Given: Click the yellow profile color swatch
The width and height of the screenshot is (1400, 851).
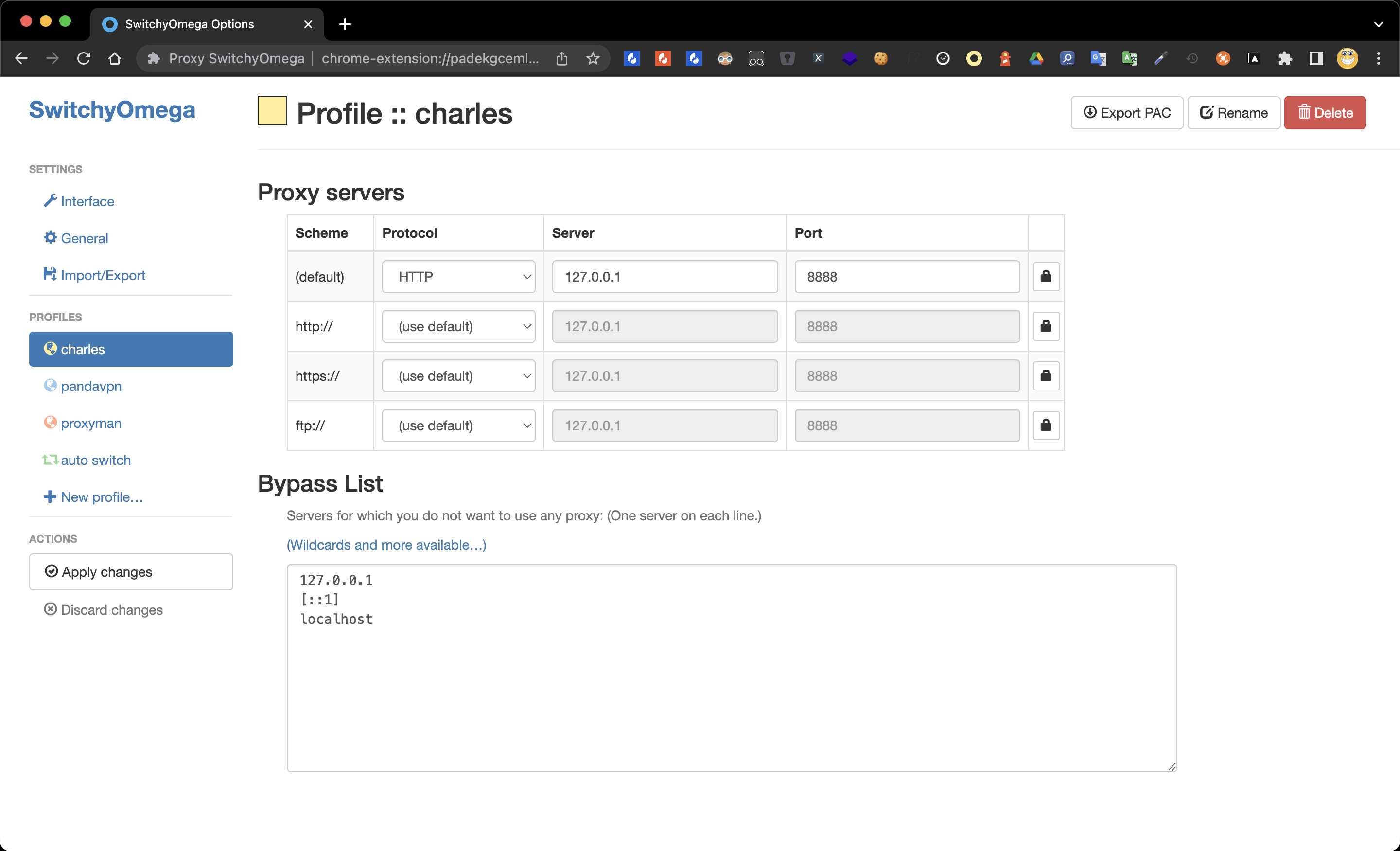Looking at the screenshot, I should click(272, 111).
